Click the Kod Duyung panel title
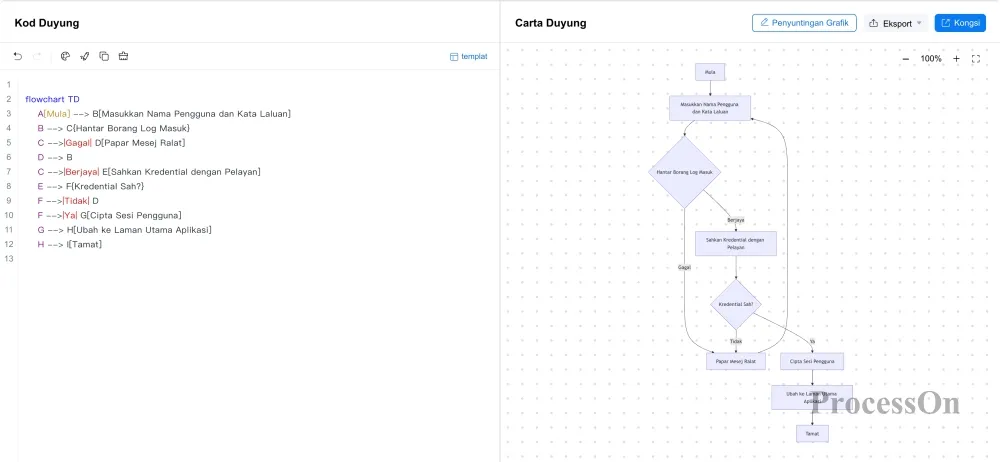 pos(47,23)
